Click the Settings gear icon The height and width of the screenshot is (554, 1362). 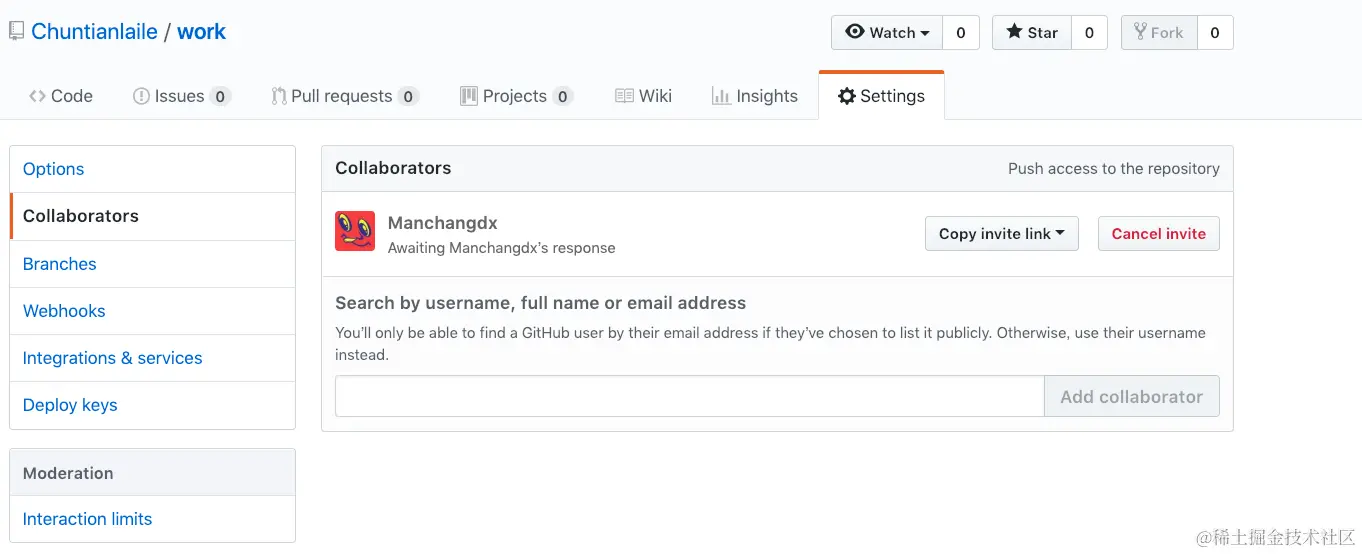(x=847, y=96)
